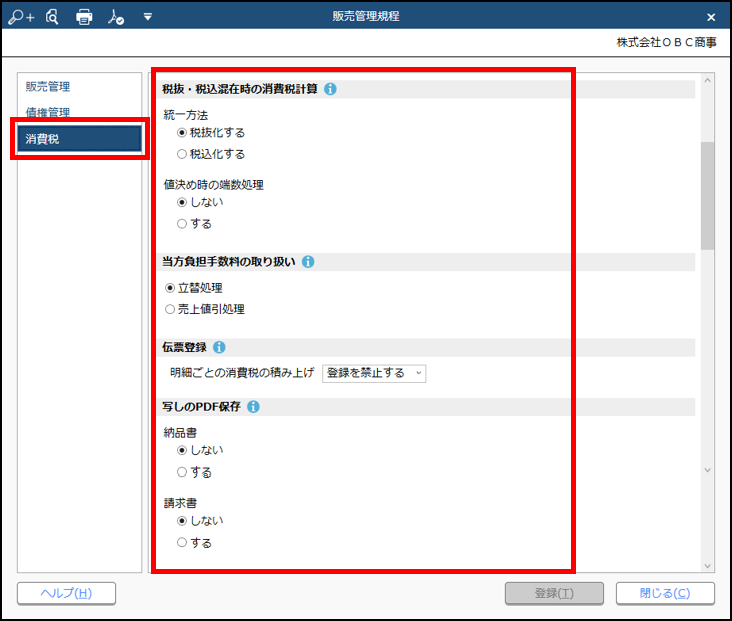The image size is (732, 621).
Task: Open the print preview icon
Action: [52, 17]
